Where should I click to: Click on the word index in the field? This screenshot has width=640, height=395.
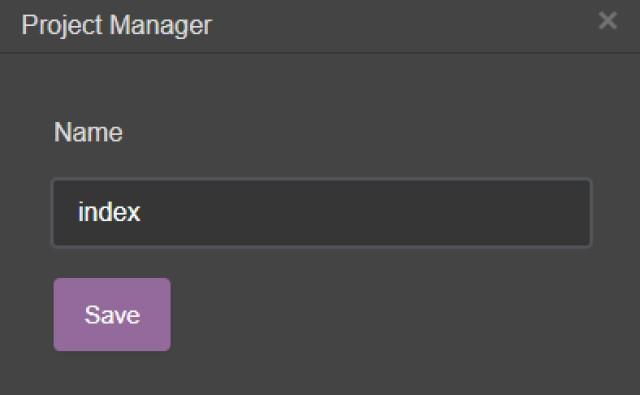point(109,212)
